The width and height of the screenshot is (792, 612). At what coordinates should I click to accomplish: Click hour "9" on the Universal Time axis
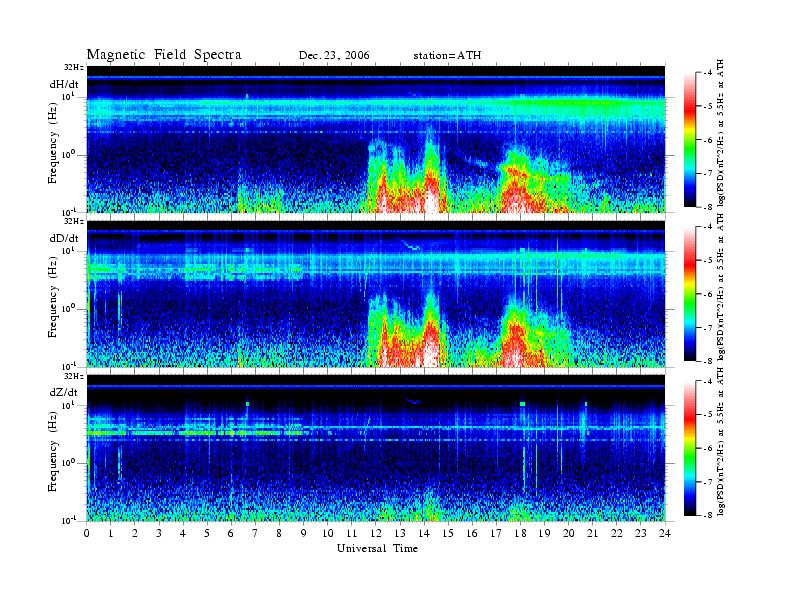(304, 533)
